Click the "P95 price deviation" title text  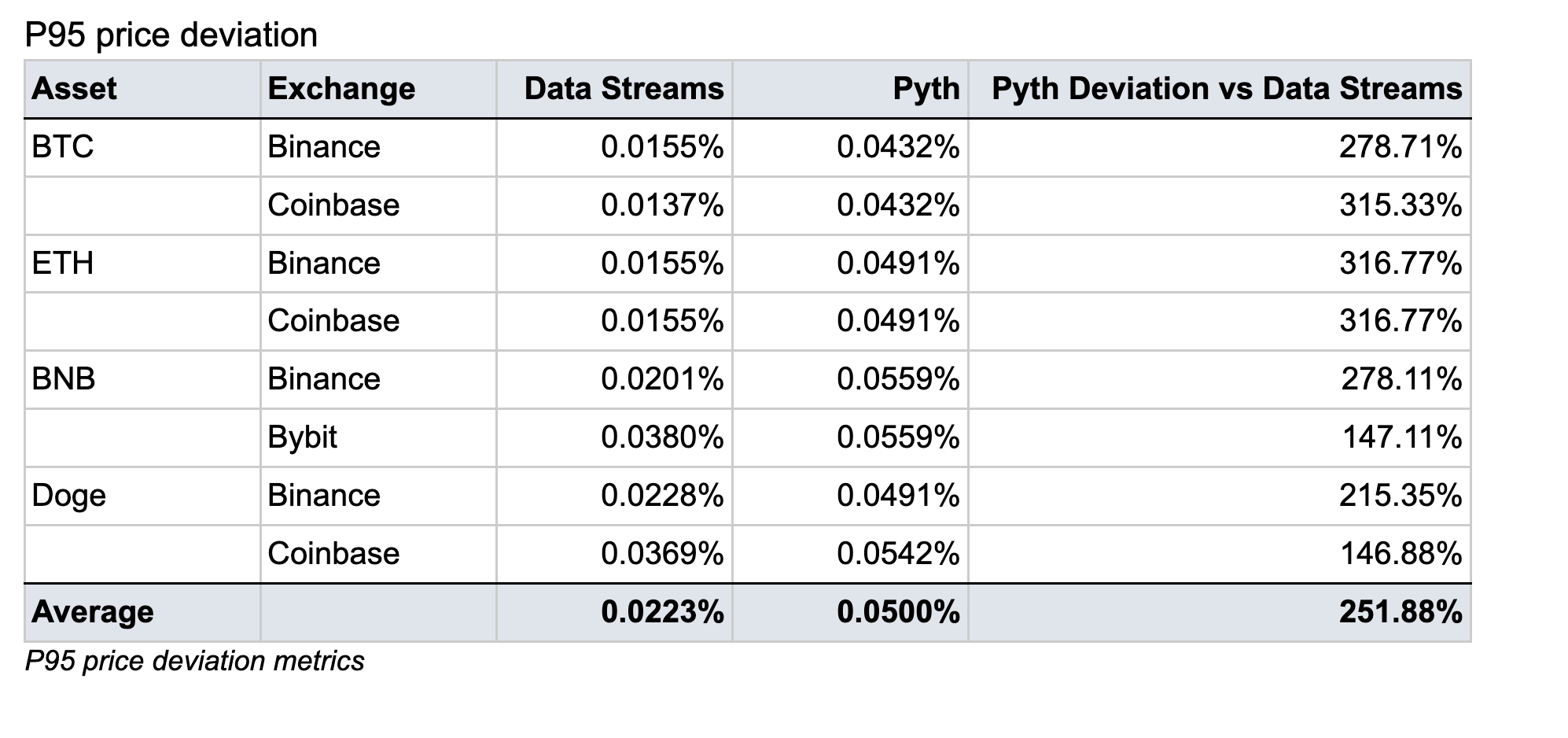coord(171,35)
